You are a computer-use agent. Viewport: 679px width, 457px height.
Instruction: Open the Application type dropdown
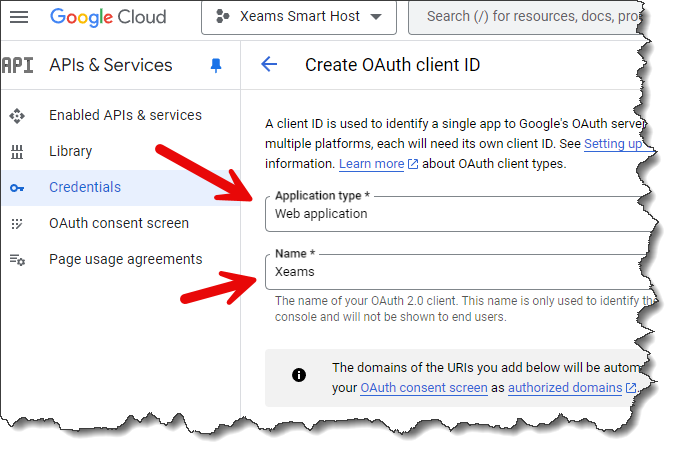pos(459,214)
